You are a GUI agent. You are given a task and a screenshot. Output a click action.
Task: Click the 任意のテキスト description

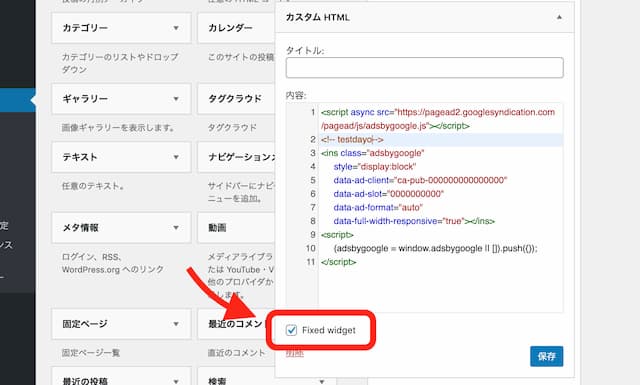click(x=93, y=186)
